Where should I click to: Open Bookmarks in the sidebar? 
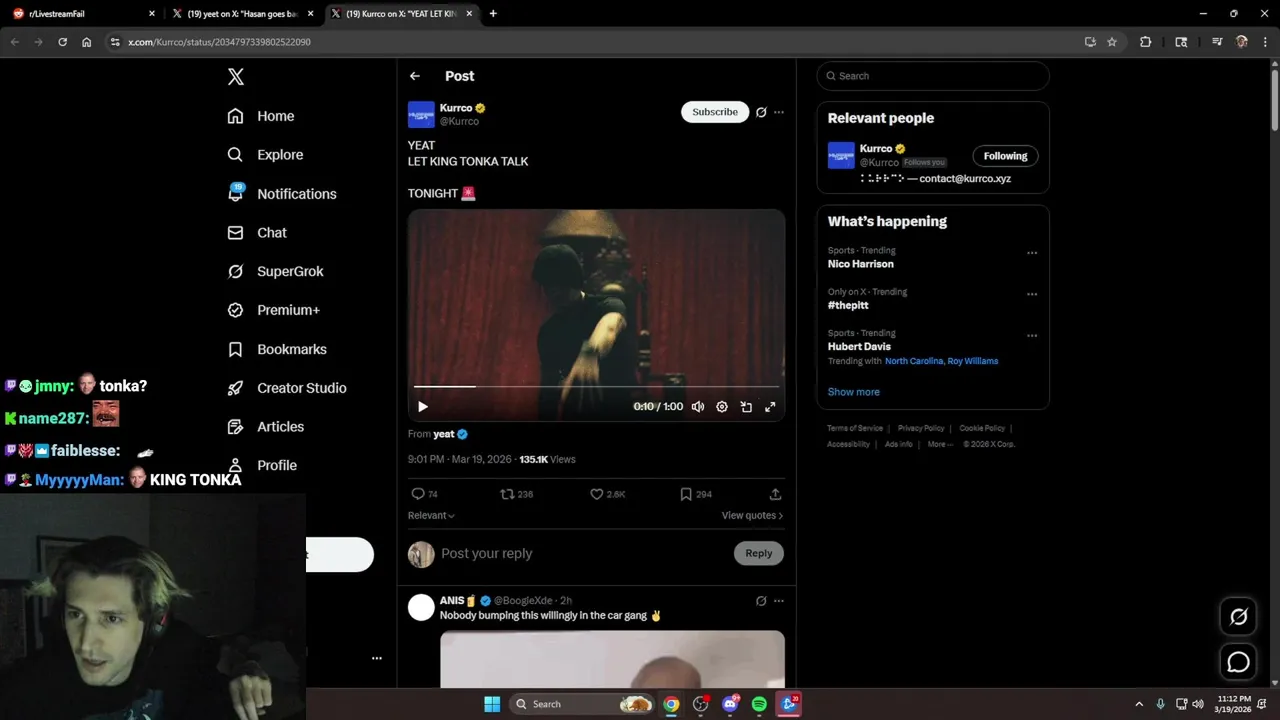pyautogui.click(x=277, y=349)
